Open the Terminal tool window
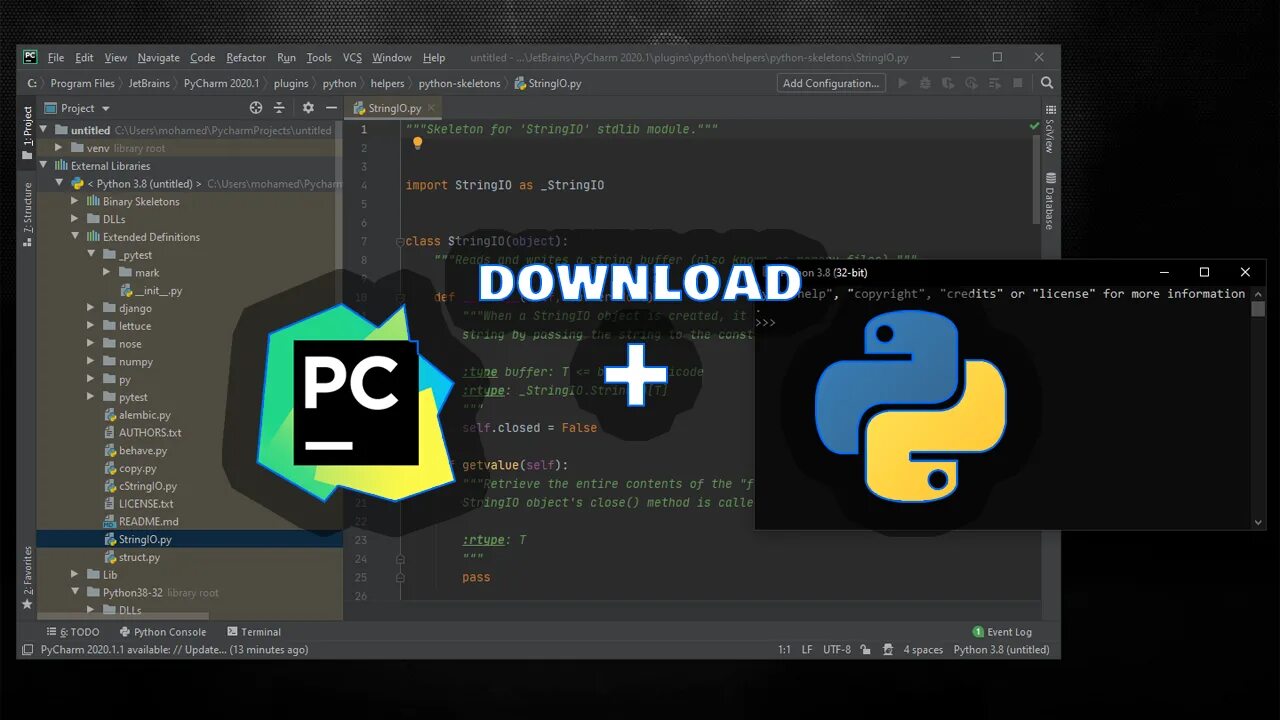This screenshot has height=720, width=1280. click(254, 632)
